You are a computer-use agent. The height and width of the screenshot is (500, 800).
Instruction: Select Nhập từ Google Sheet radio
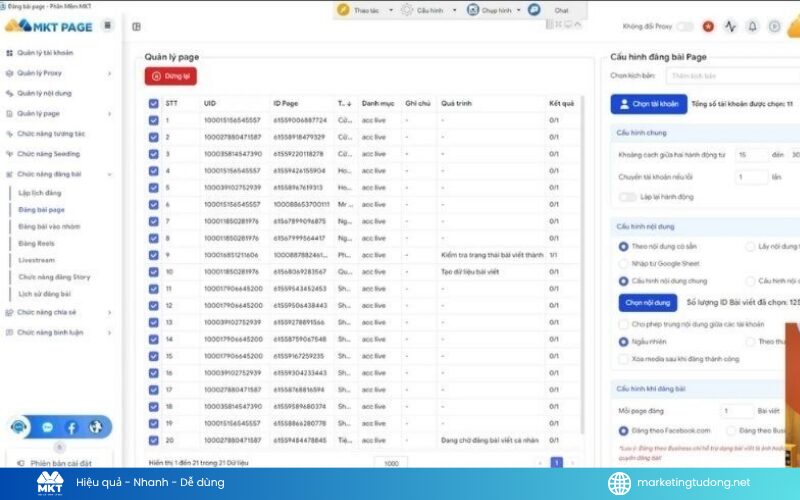pos(623,264)
